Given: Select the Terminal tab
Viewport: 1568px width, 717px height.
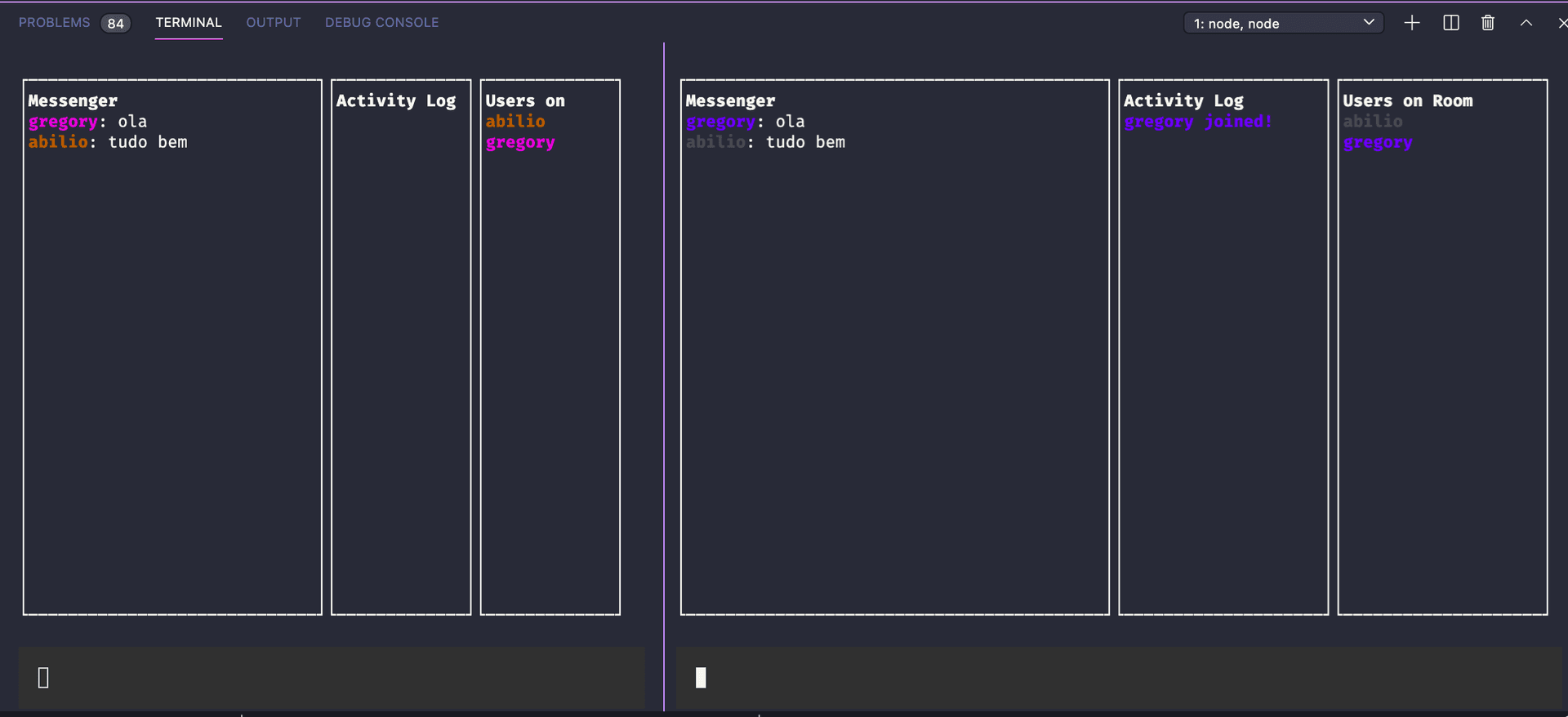Looking at the screenshot, I should [189, 23].
